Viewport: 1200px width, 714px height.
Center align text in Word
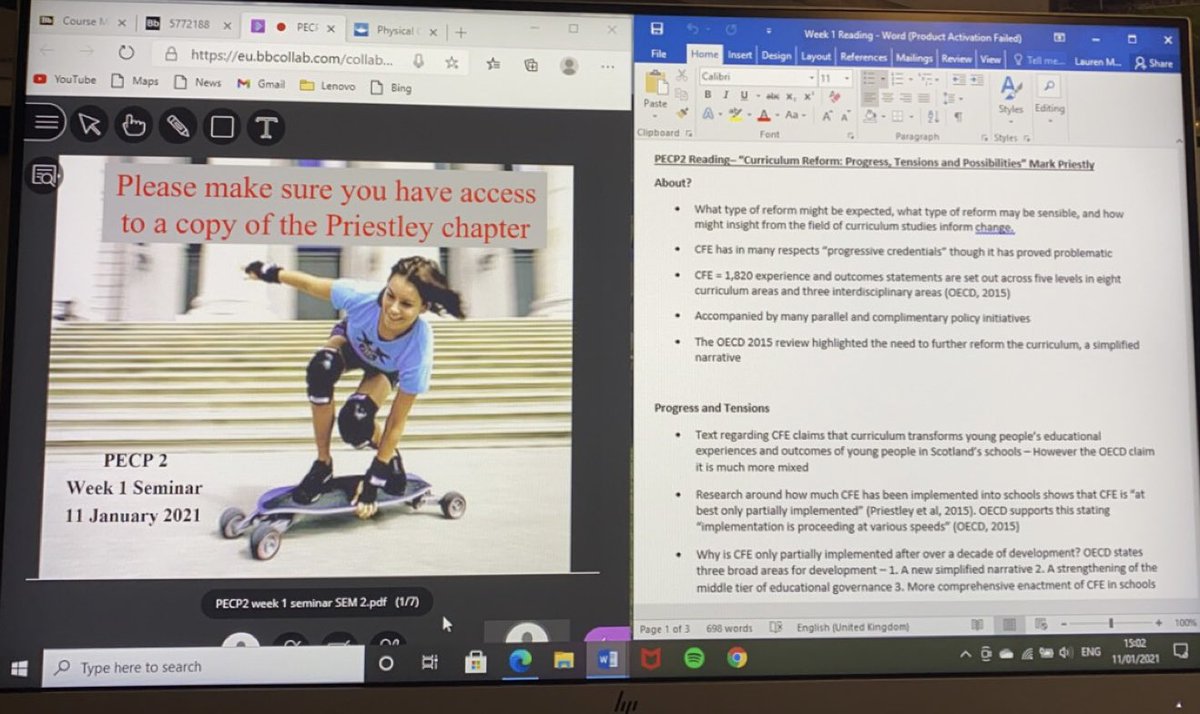[x=887, y=97]
